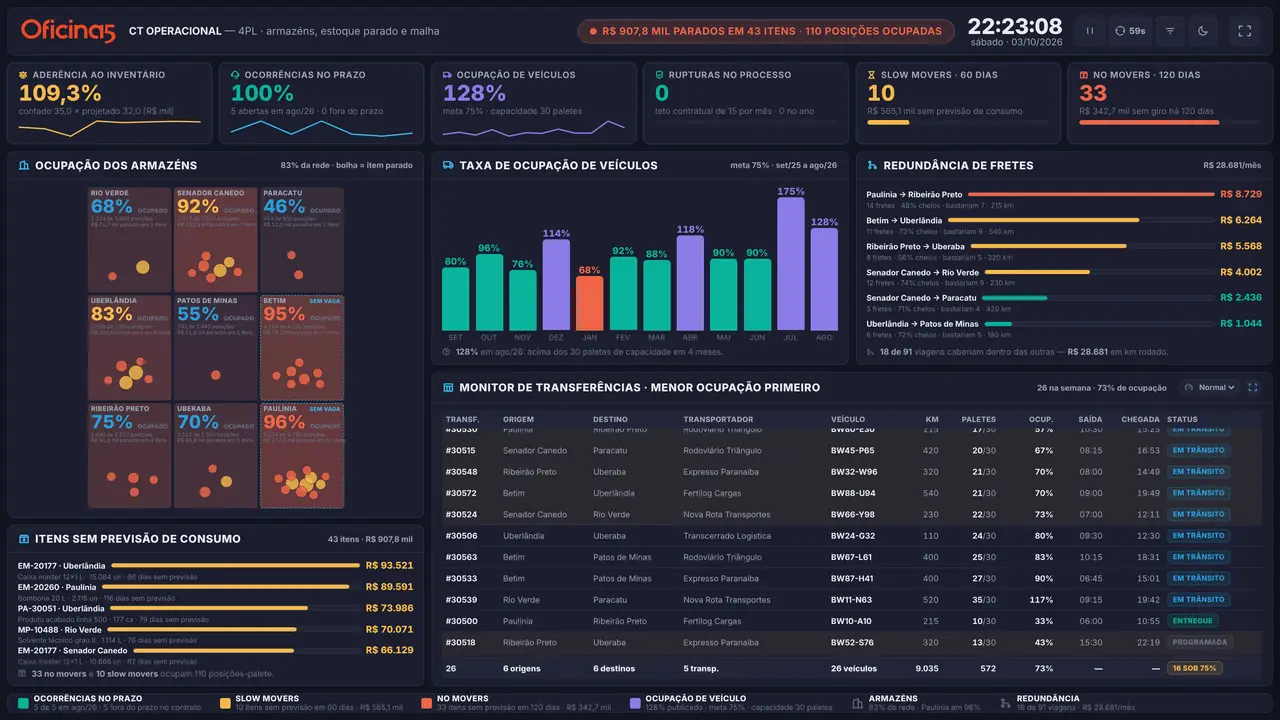Click the 16 SOB 75% summary badge
The width and height of the screenshot is (1280, 720).
(1194, 668)
